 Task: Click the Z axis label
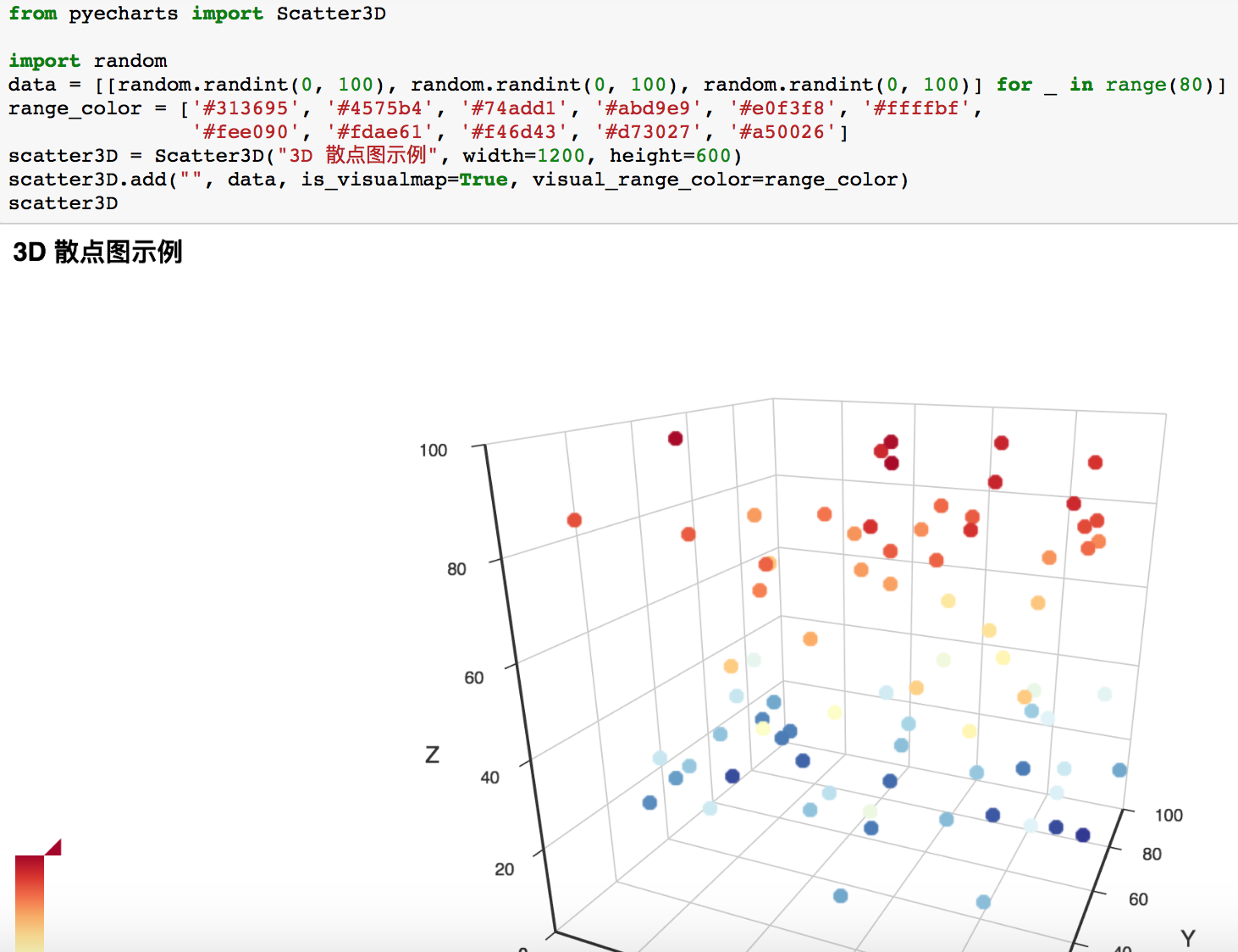[x=432, y=752]
